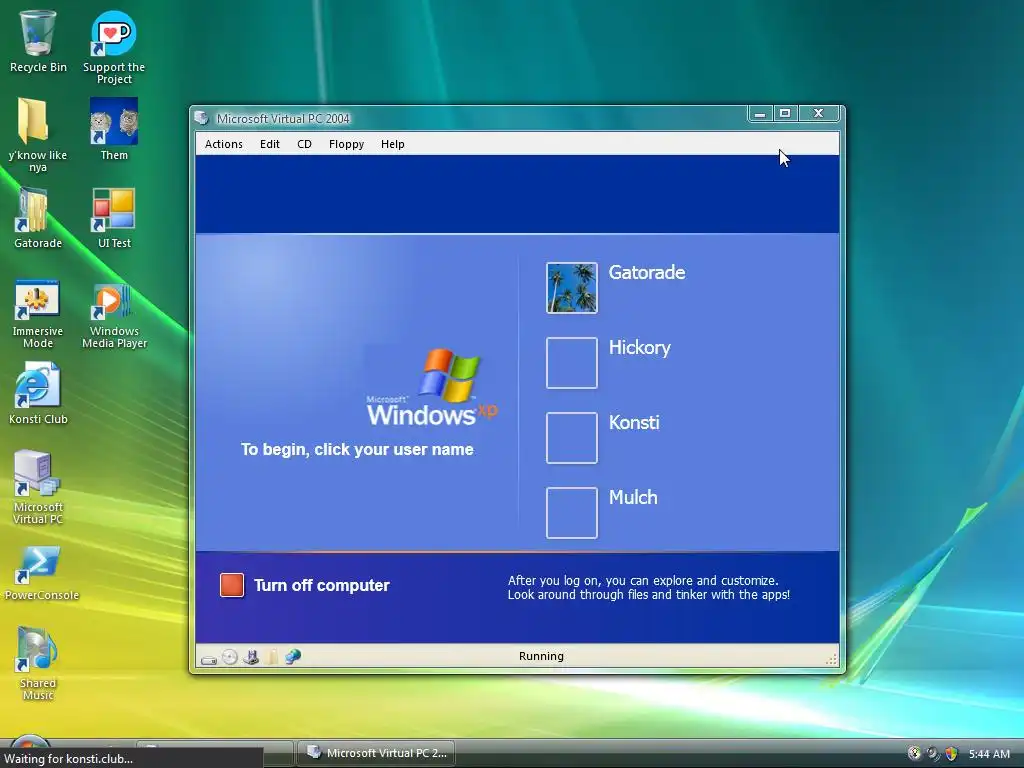Click the shared folder status icon in Virtual PC

pos(272,657)
